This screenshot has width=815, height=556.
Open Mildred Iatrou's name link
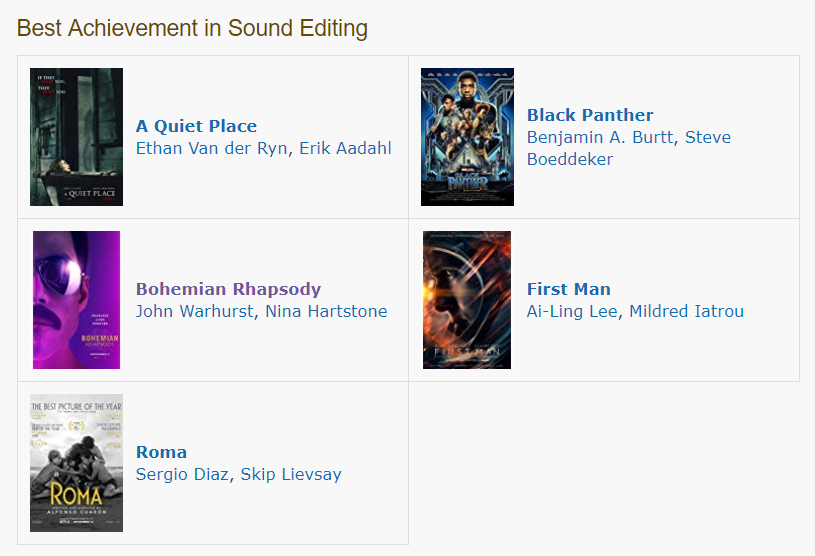click(x=687, y=311)
